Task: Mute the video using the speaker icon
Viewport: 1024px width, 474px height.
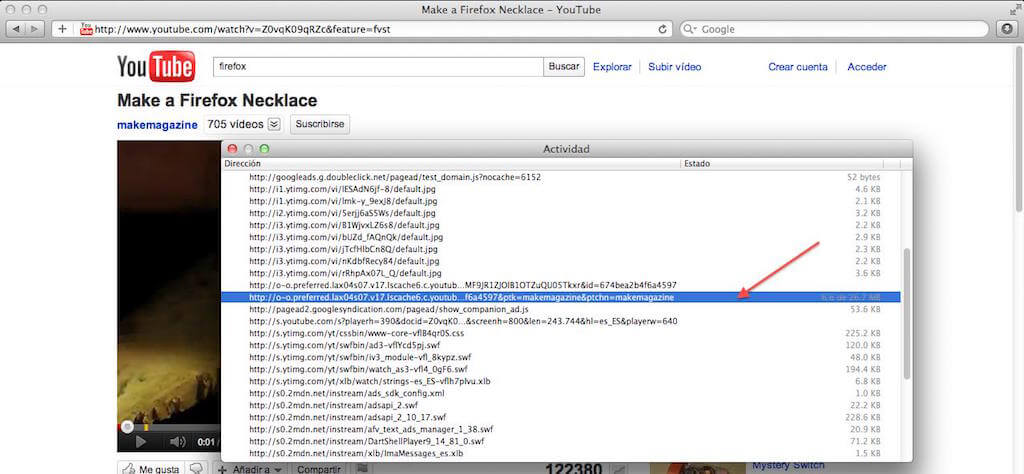Action: [178, 442]
